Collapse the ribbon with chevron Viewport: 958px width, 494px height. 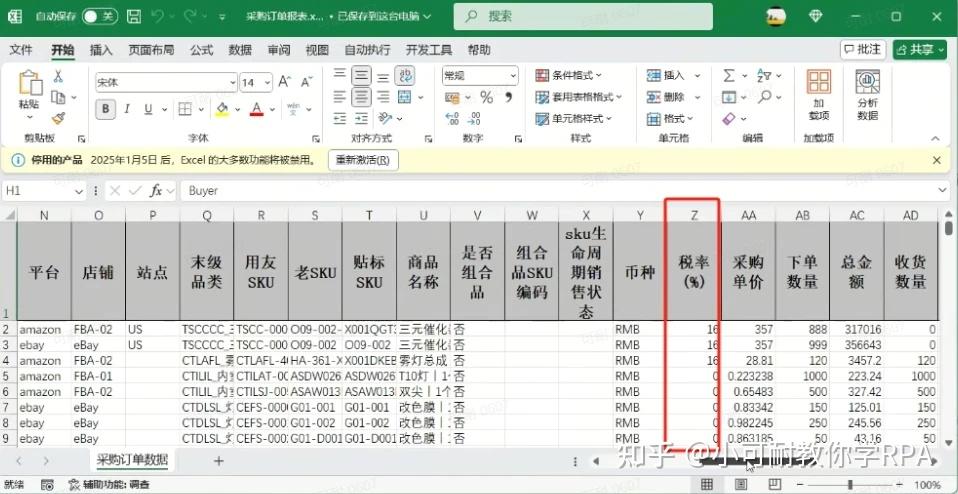934,138
